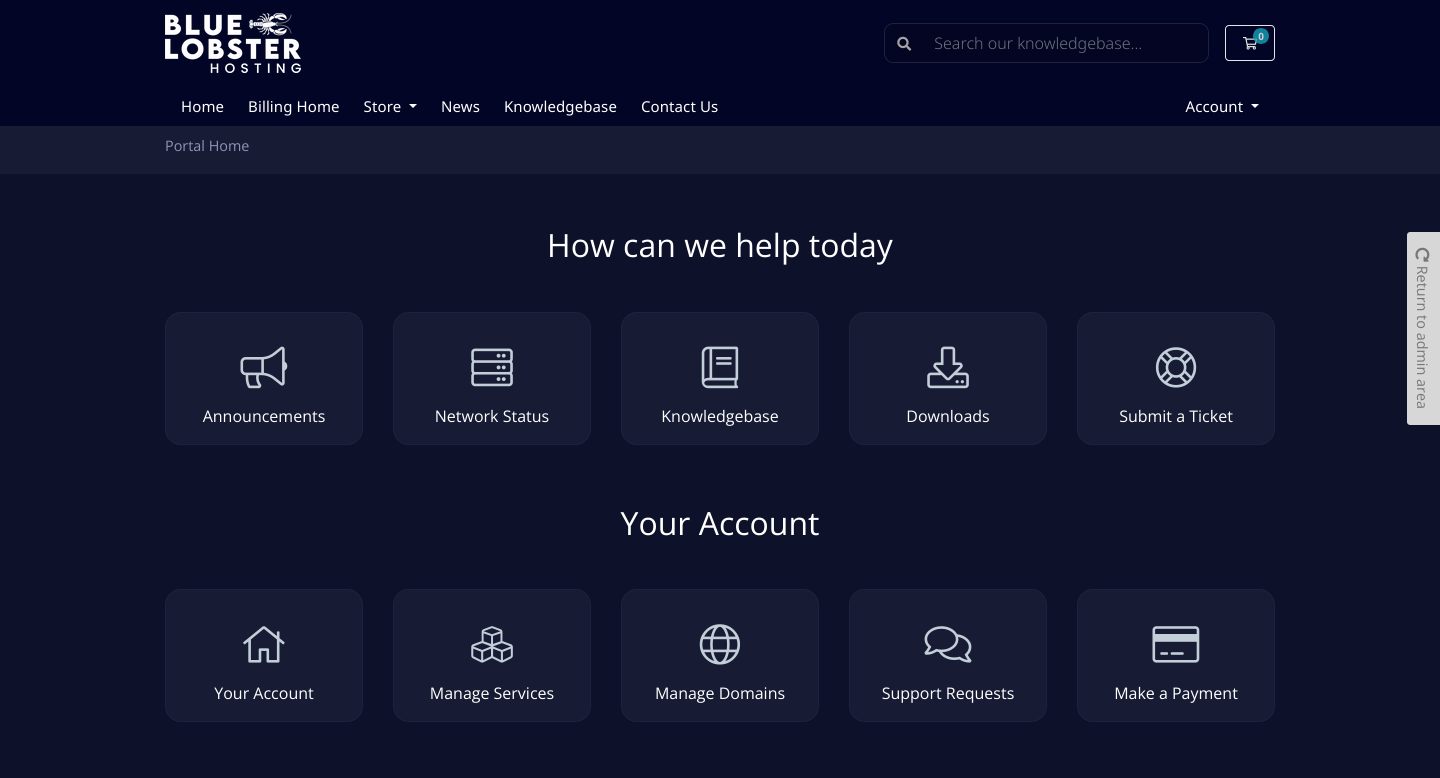The image size is (1440, 778).
Task: Click the Portal Home breadcrumb link
Action: [207, 146]
